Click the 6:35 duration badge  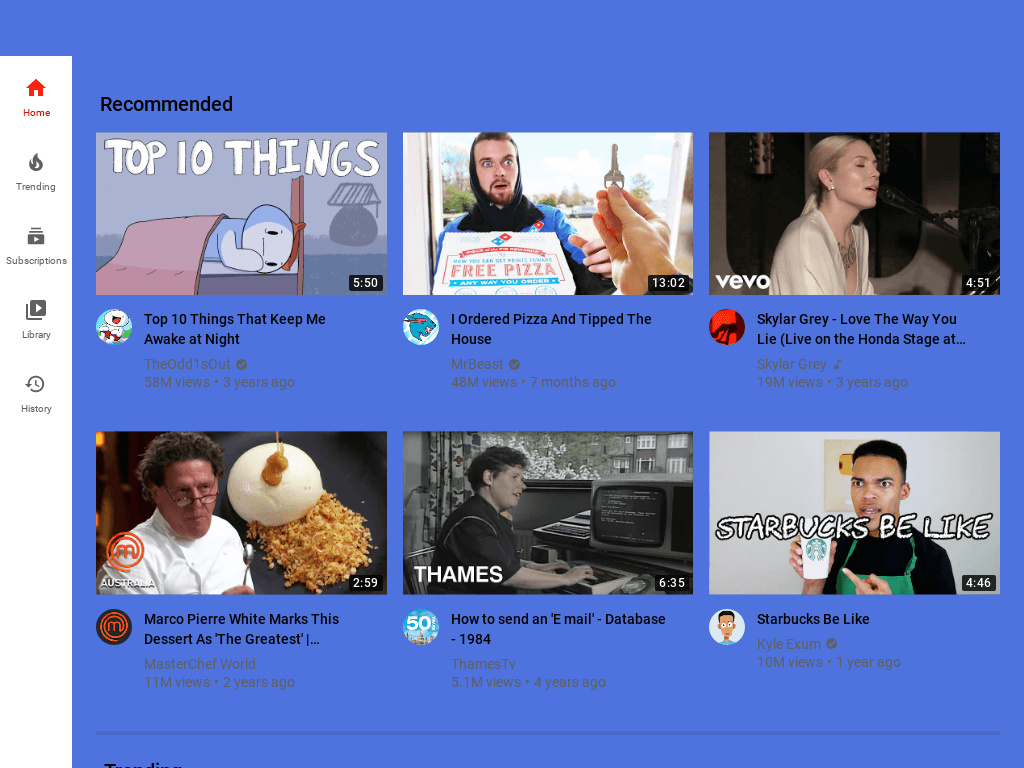[x=672, y=583]
